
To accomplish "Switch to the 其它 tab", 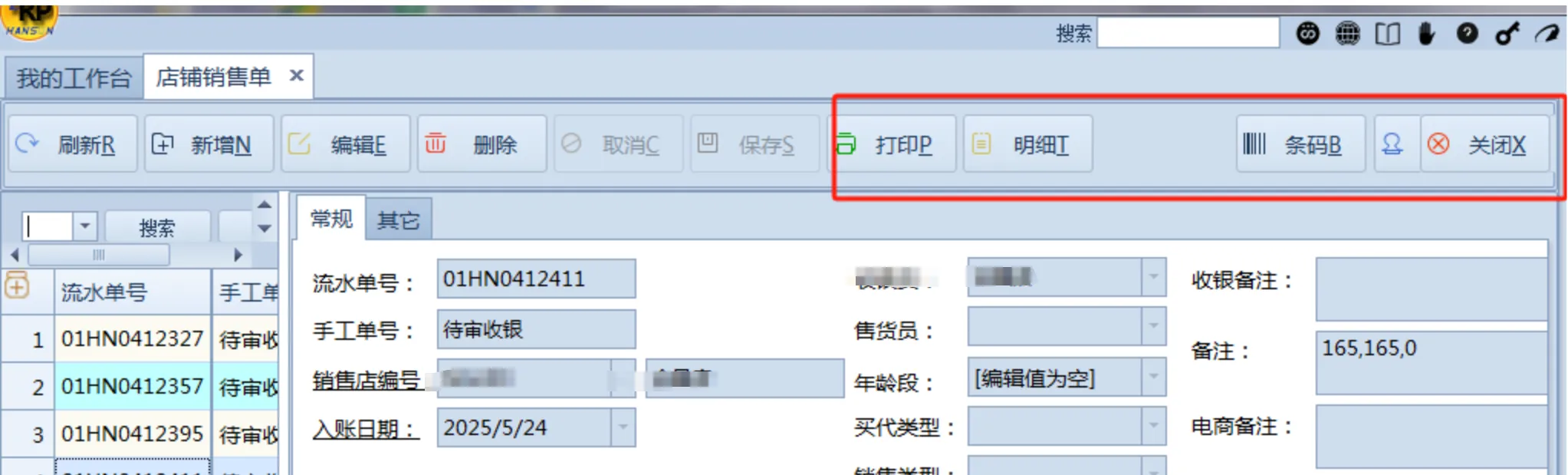I will [398, 220].
